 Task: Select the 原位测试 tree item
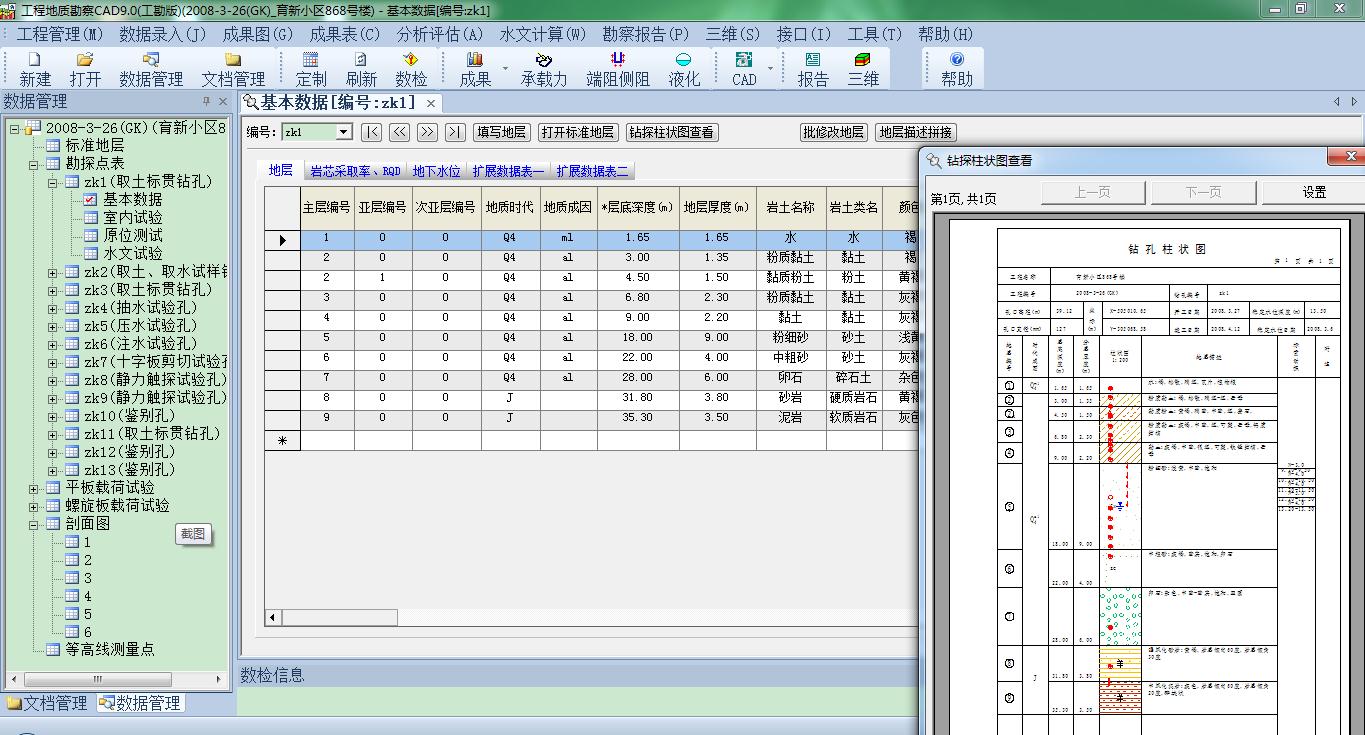click(132, 235)
